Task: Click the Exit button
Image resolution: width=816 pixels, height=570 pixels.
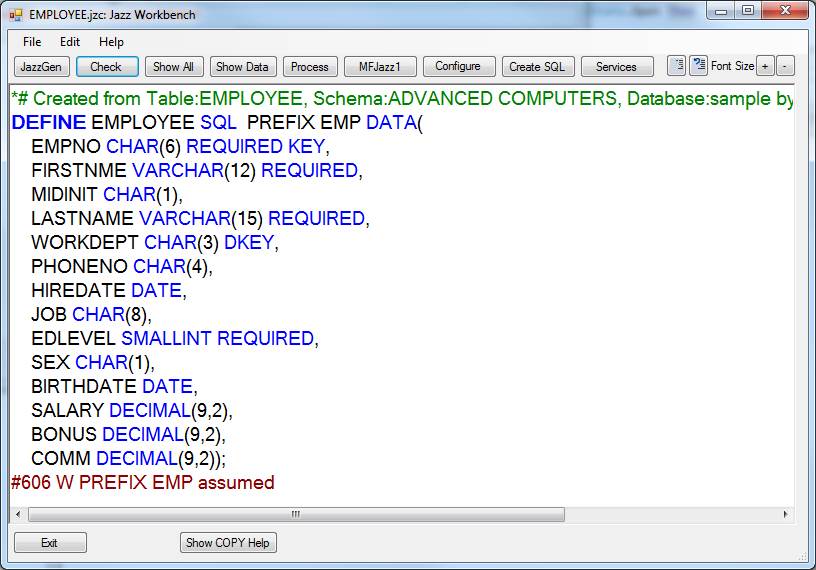Action: [50, 542]
